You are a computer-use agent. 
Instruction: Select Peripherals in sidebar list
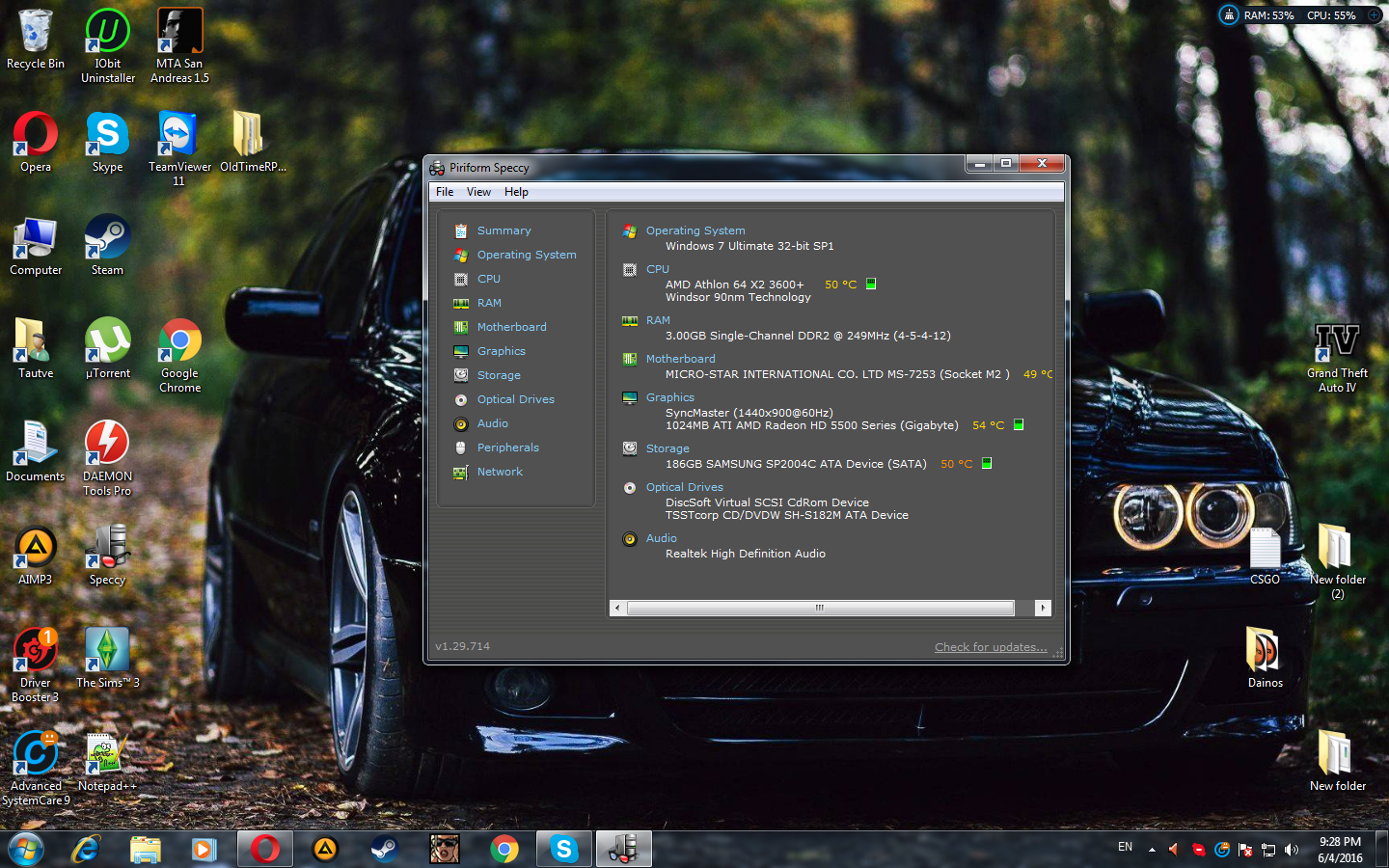tap(508, 448)
